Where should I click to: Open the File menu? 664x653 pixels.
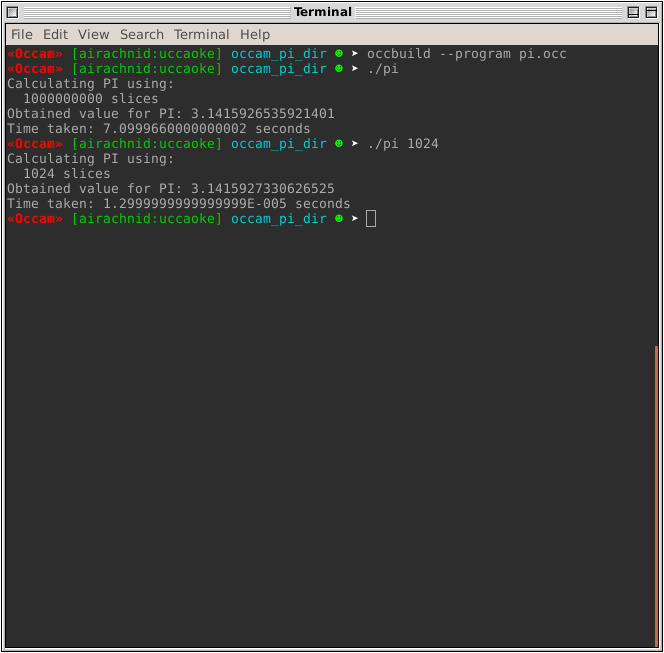click(x=22, y=34)
